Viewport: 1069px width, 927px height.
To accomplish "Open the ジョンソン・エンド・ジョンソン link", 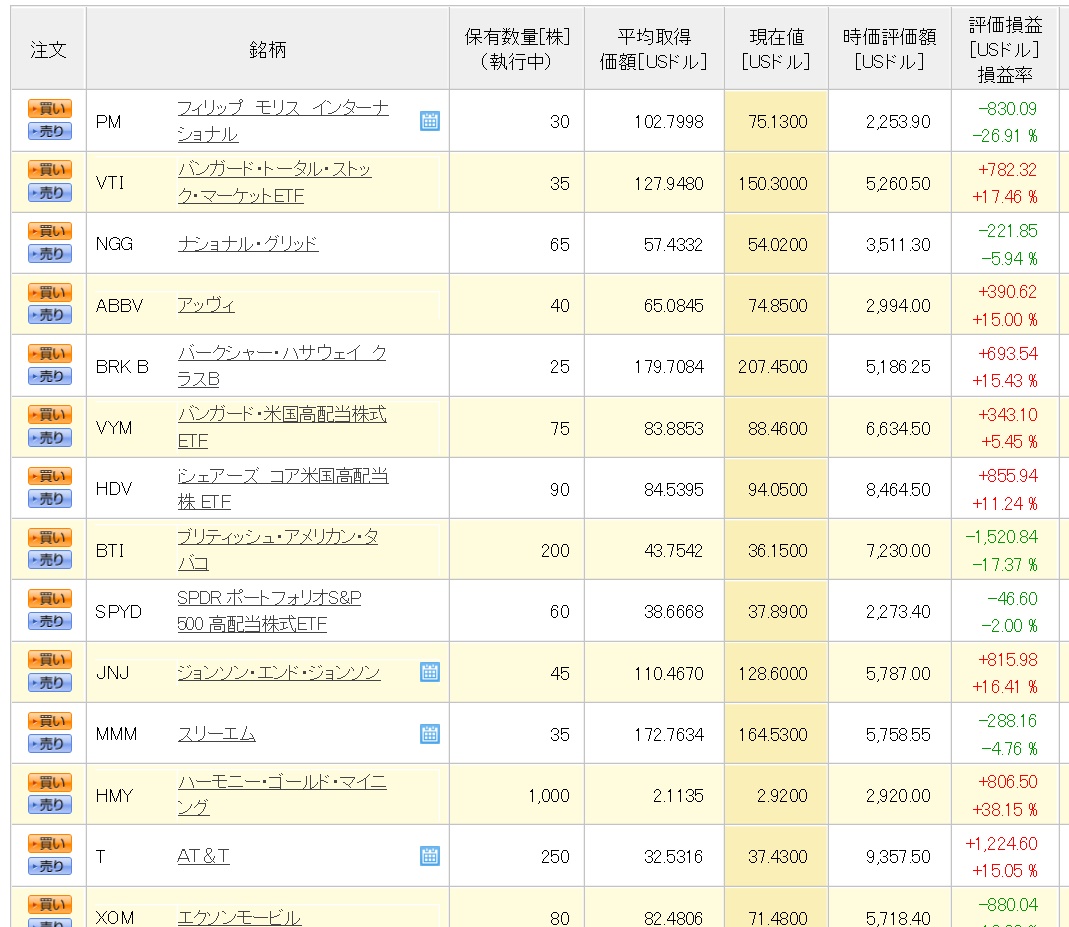I will tap(278, 672).
